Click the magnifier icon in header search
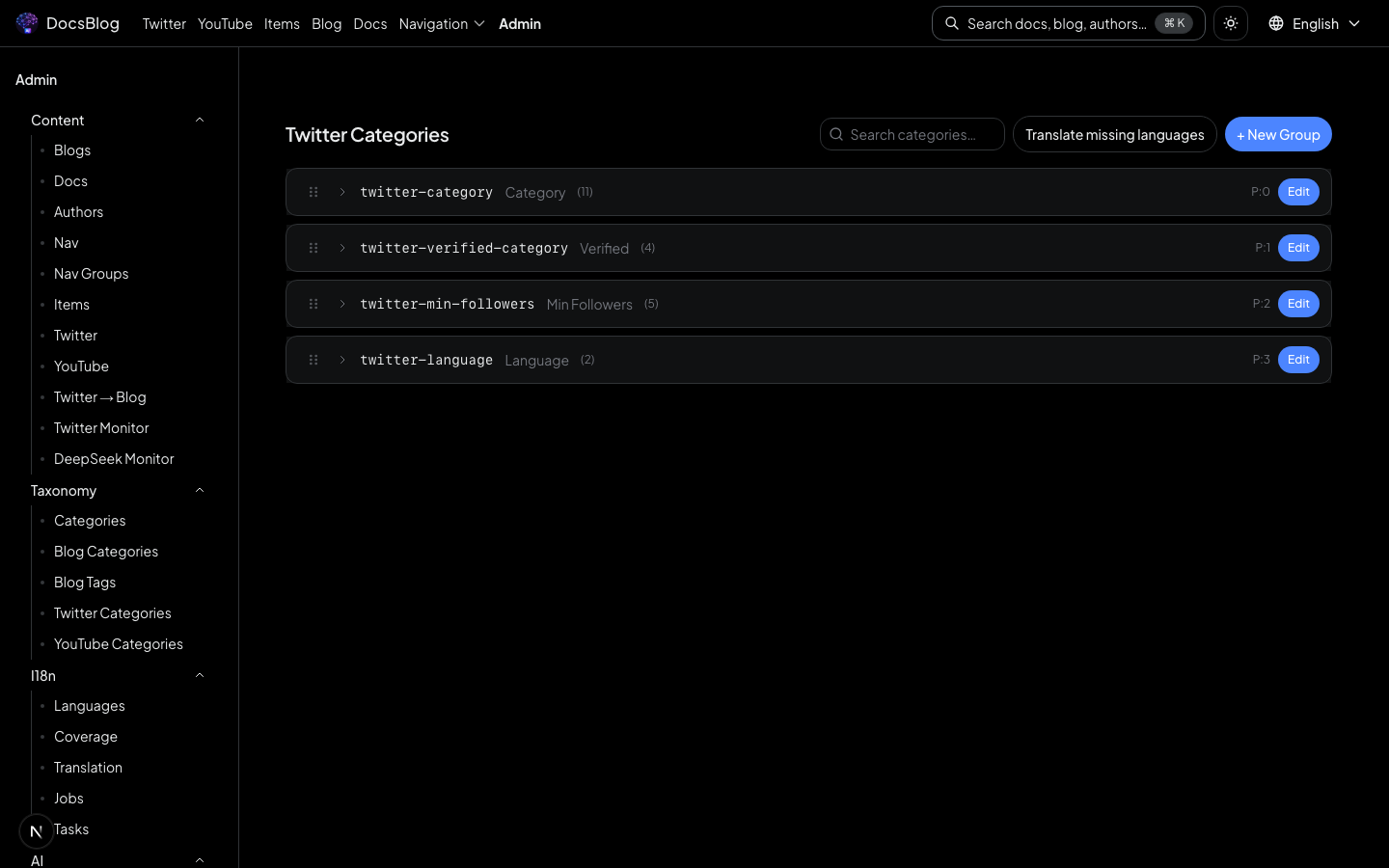Screen dimensions: 1389x868 click(952, 23)
